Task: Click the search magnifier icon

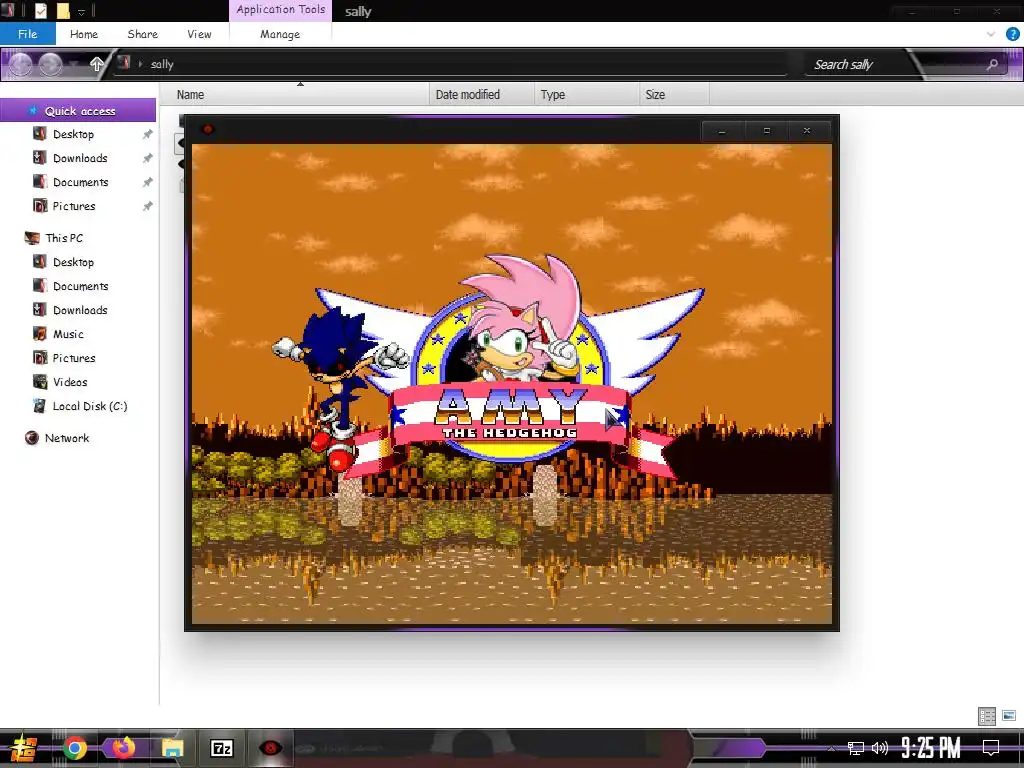Action: coord(992,64)
